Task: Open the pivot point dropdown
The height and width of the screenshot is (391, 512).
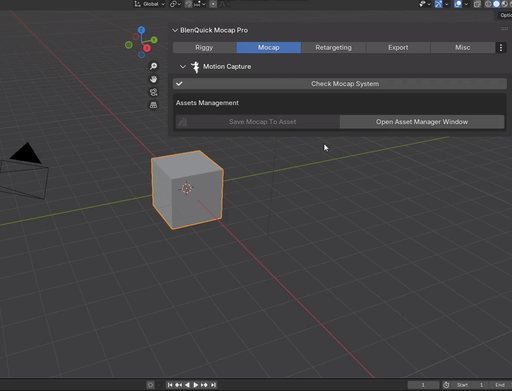Action: click(175, 4)
